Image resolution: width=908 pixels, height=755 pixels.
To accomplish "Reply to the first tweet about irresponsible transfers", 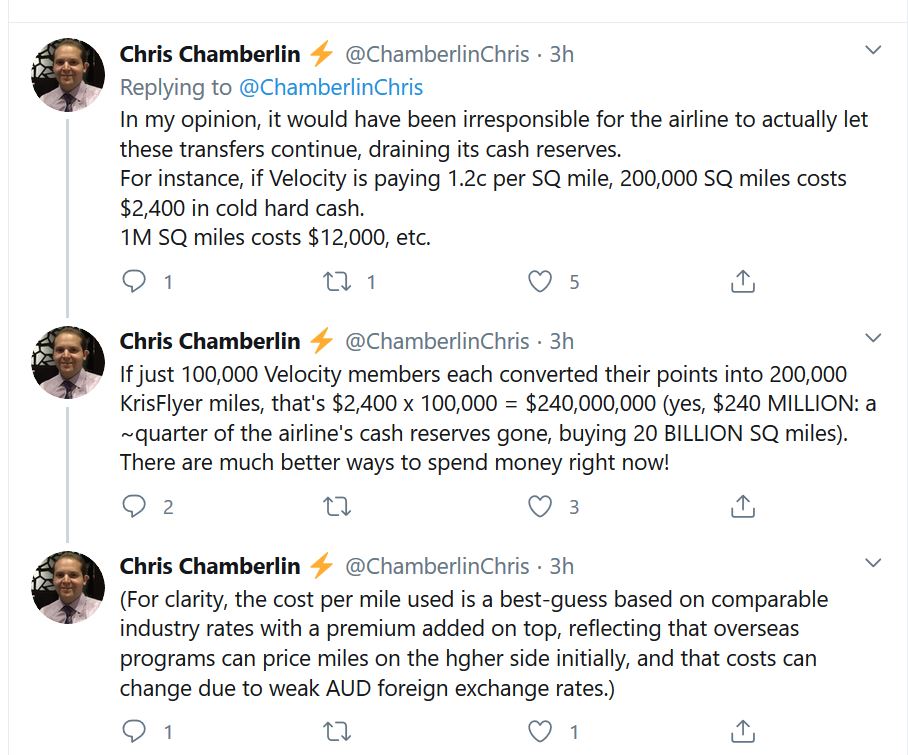I will [x=134, y=282].
